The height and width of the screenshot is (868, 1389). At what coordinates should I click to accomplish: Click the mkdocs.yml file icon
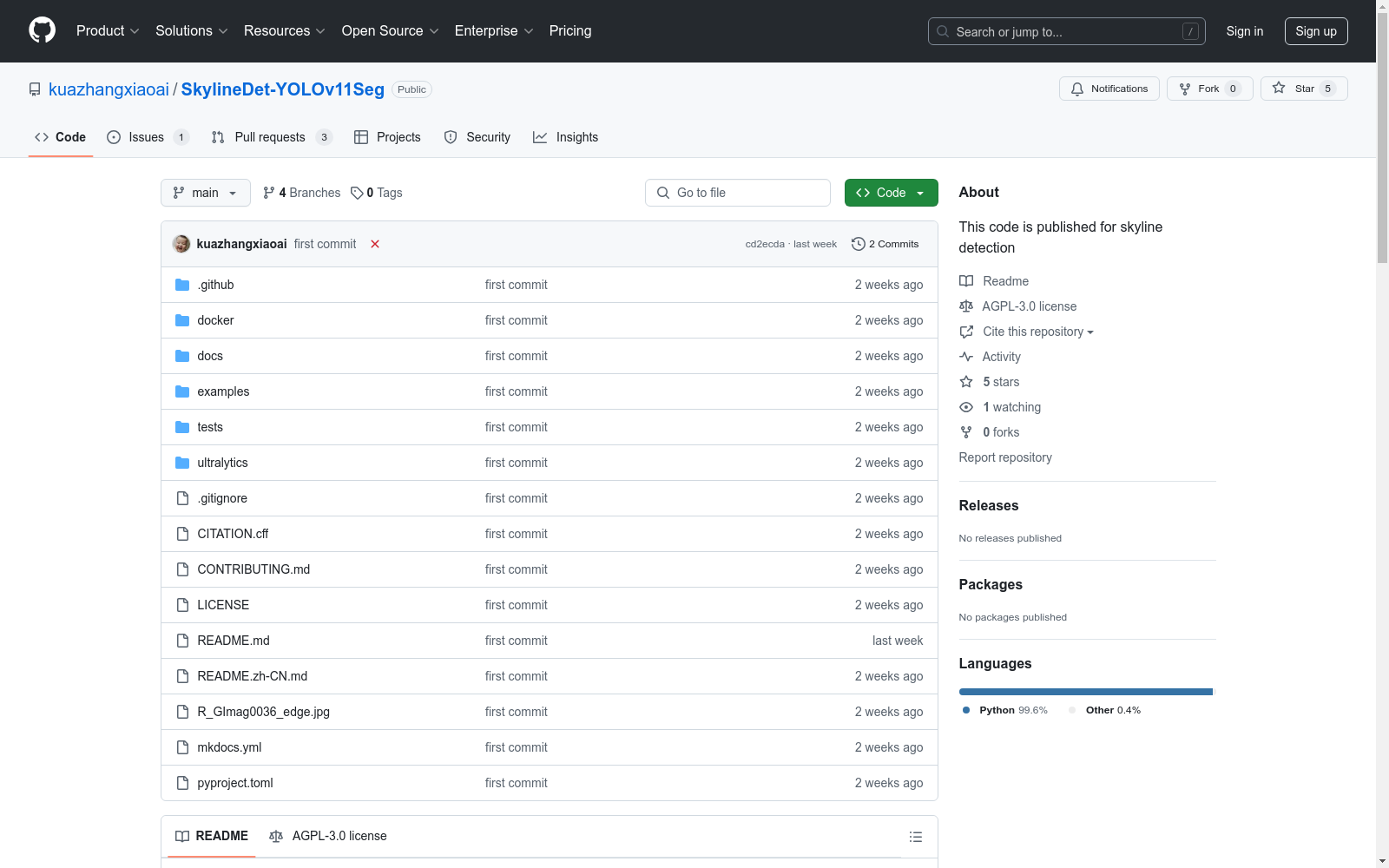pyautogui.click(x=182, y=747)
